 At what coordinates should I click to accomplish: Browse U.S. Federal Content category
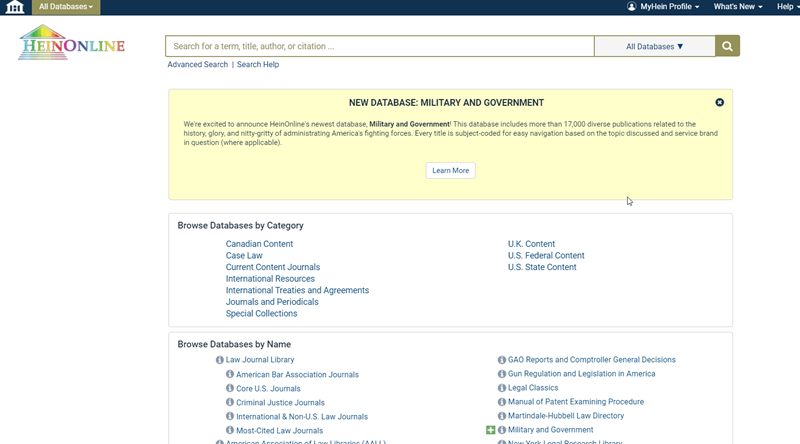(x=546, y=256)
